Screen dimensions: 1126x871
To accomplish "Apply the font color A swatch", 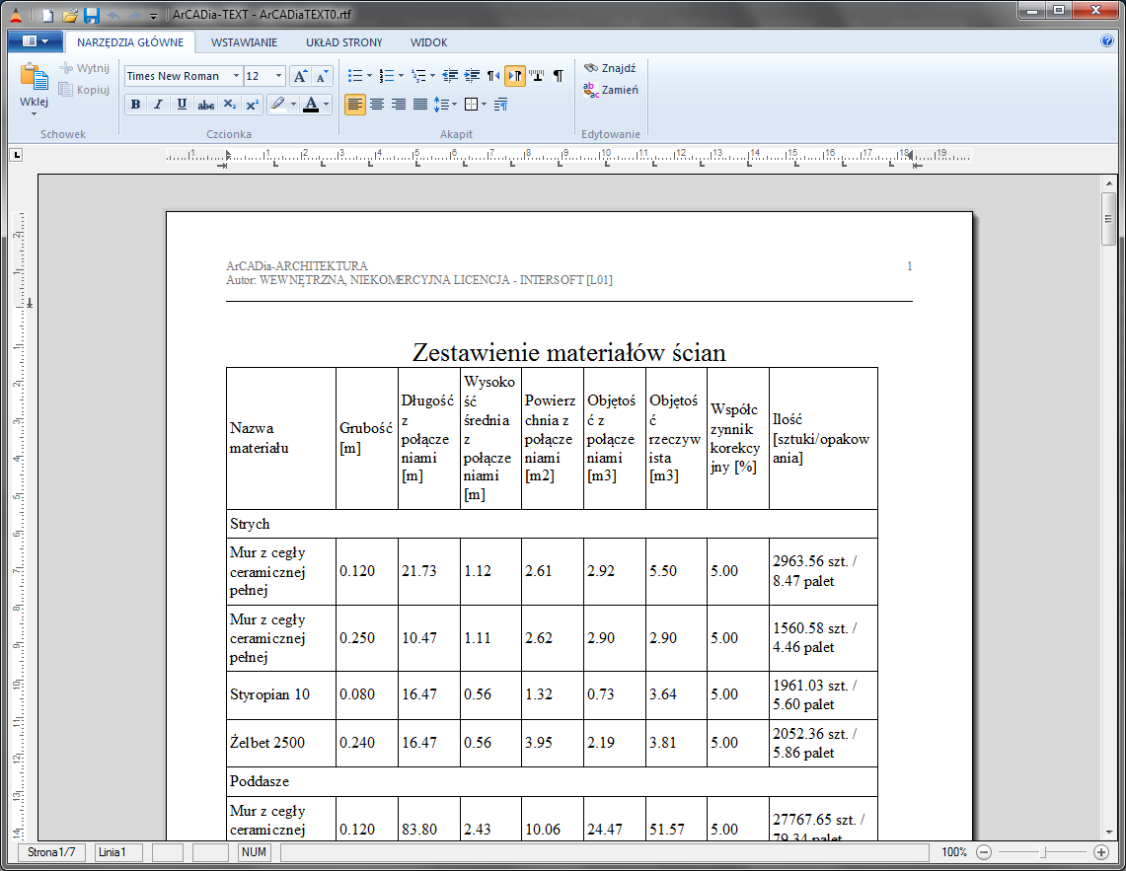I will tap(311, 105).
